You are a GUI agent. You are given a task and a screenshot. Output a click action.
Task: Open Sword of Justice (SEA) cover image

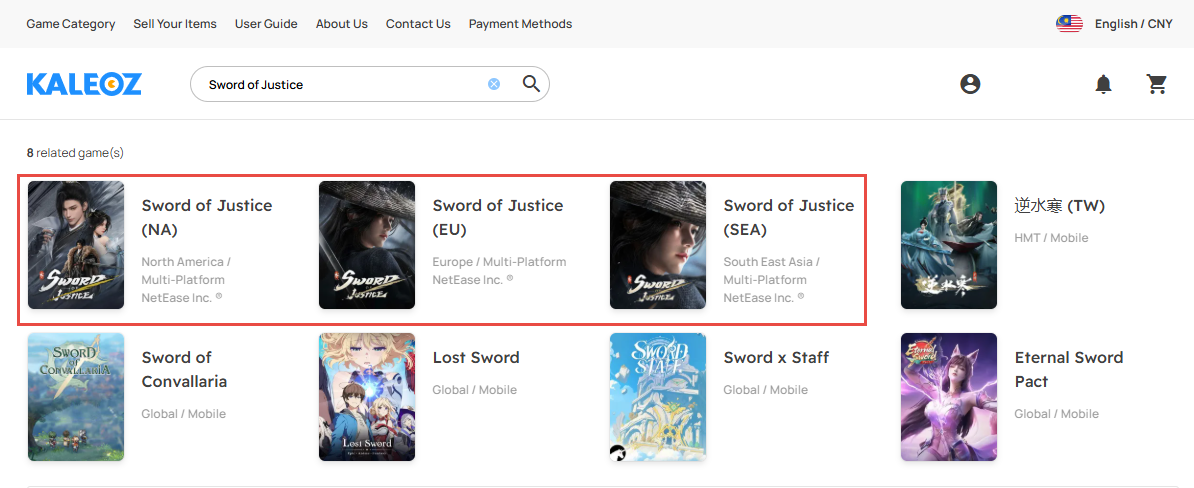[x=658, y=245]
